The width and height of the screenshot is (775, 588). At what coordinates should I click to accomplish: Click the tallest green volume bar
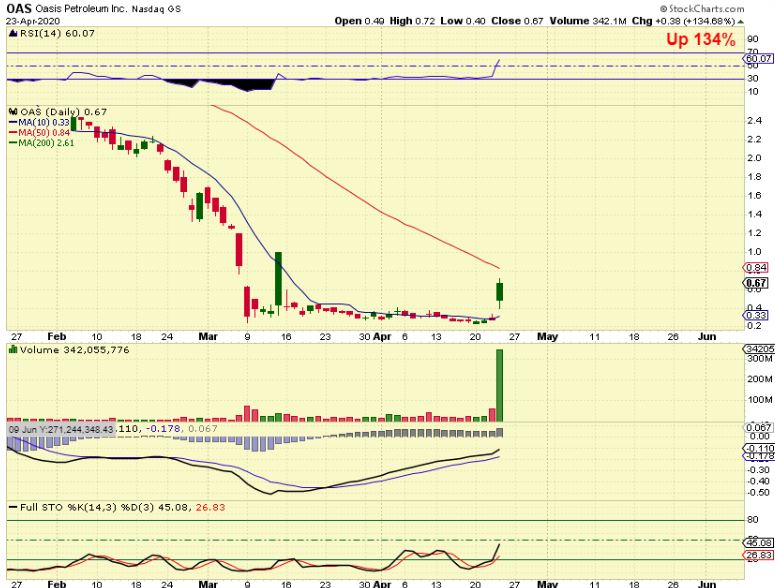500,385
